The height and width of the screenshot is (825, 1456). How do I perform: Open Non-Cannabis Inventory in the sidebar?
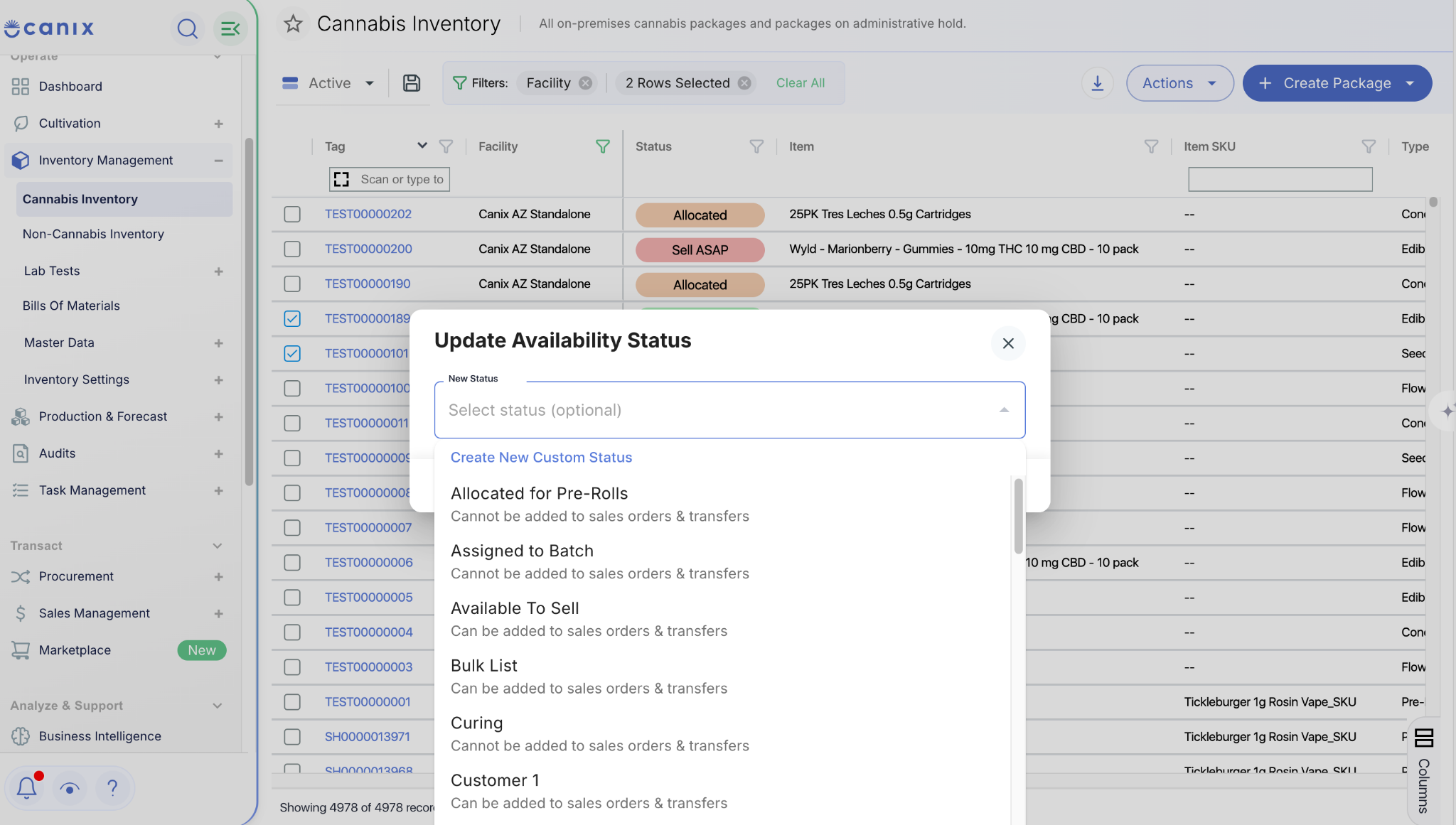tap(93, 234)
